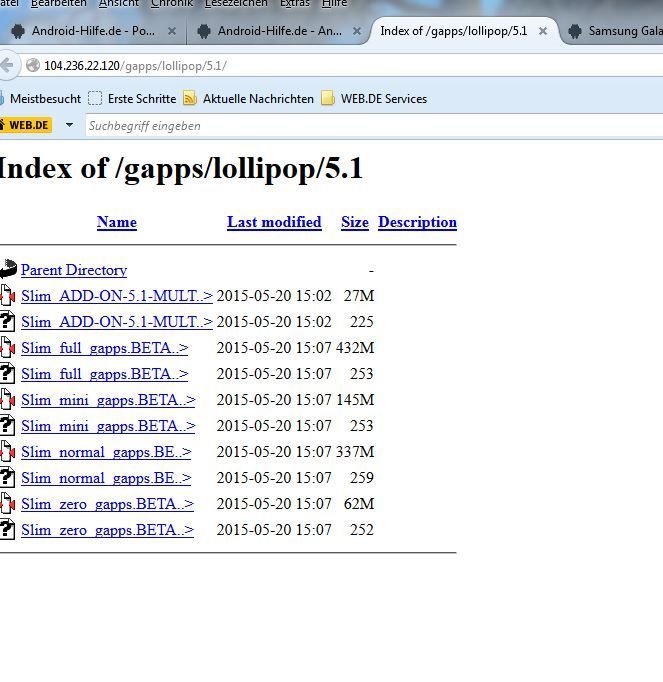This screenshot has width=663, height=682.
Task: Click the unknown-file icon of 253-byte mini gapps
Action: 7,425
